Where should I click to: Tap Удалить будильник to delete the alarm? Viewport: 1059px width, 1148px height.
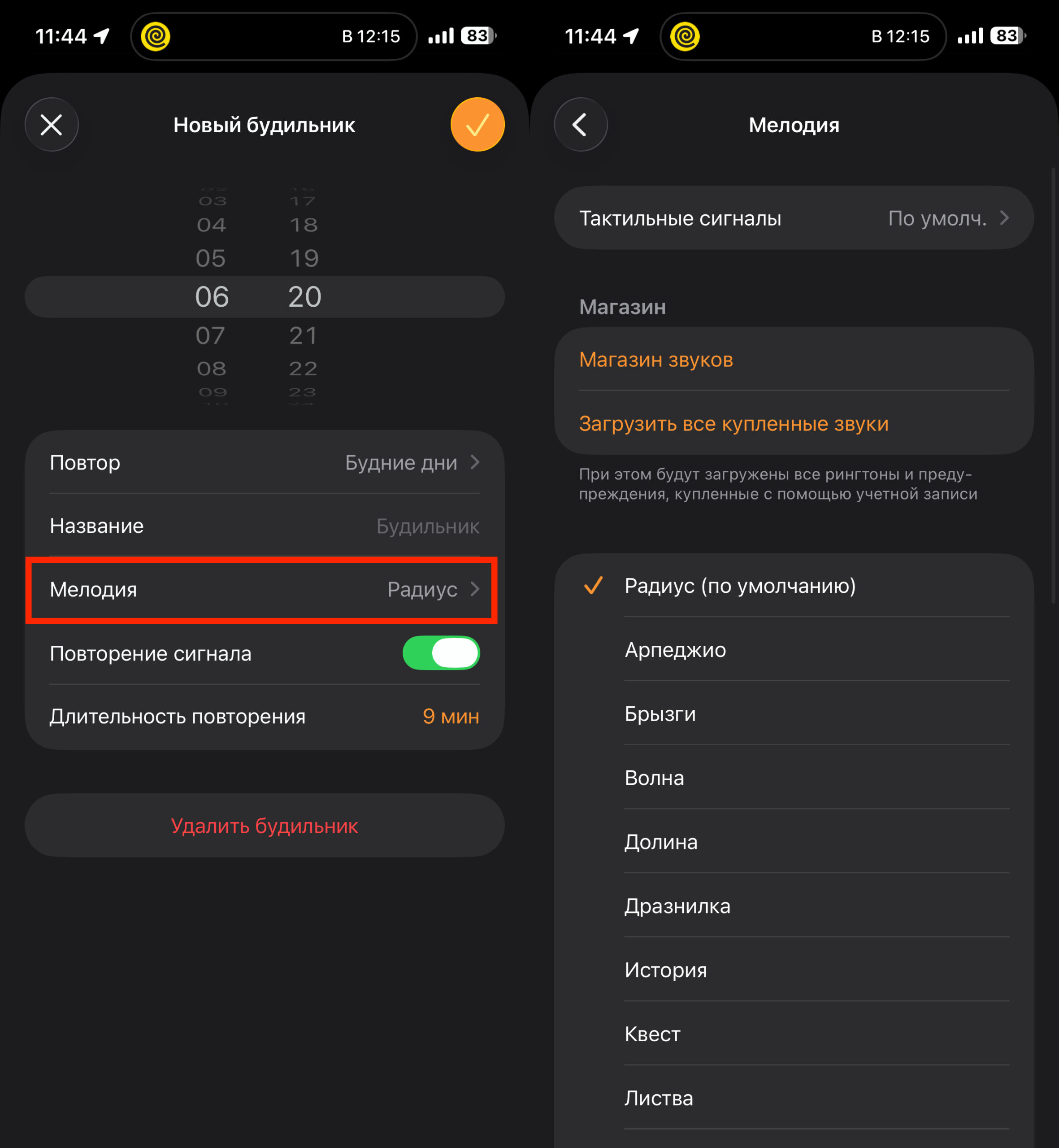coord(264,826)
